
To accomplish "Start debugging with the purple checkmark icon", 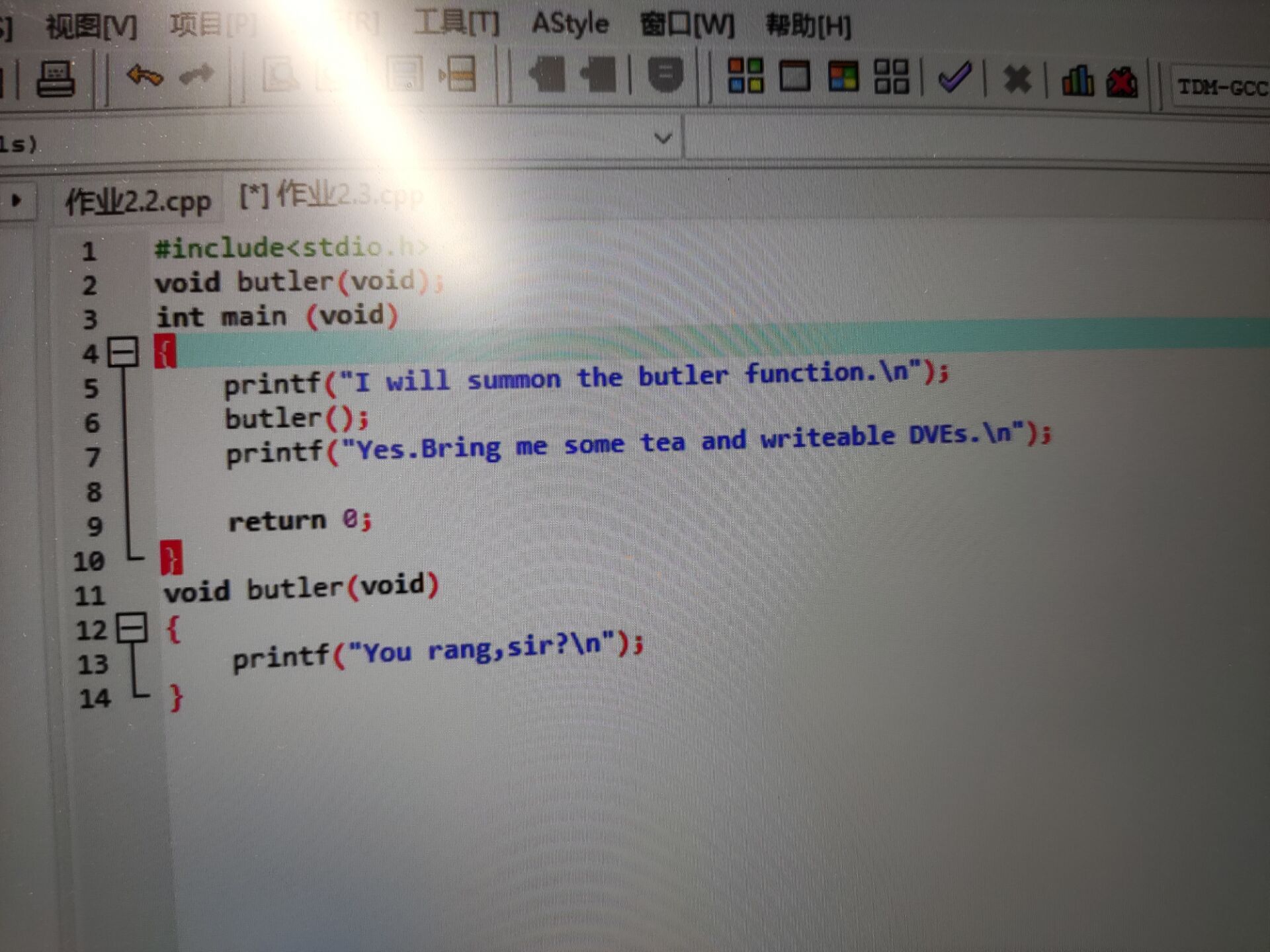I will (954, 78).
